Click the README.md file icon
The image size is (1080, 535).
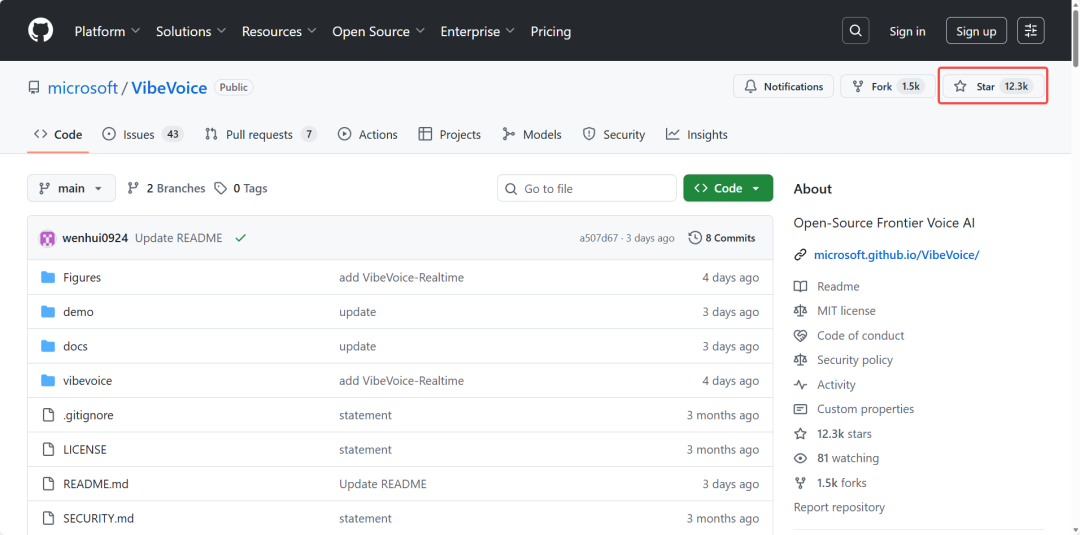point(48,484)
